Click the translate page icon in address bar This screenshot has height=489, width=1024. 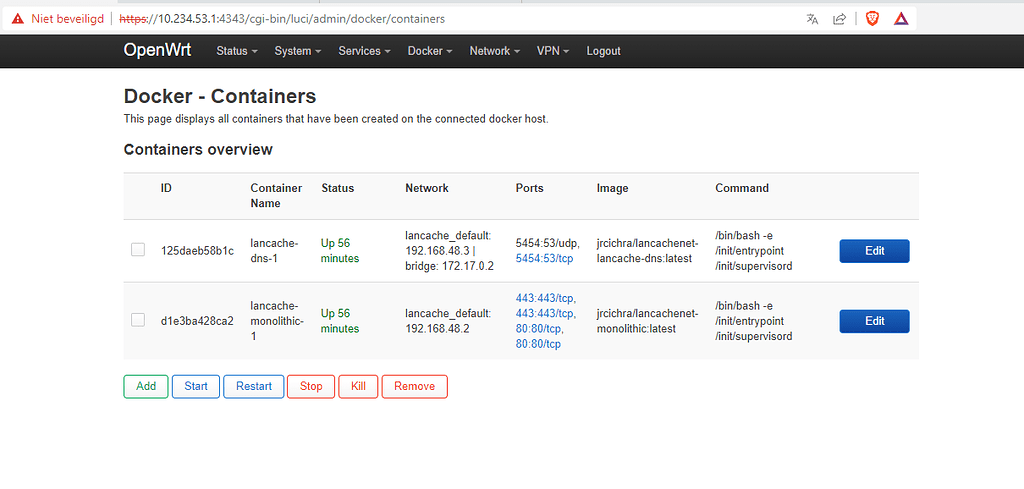coord(812,18)
